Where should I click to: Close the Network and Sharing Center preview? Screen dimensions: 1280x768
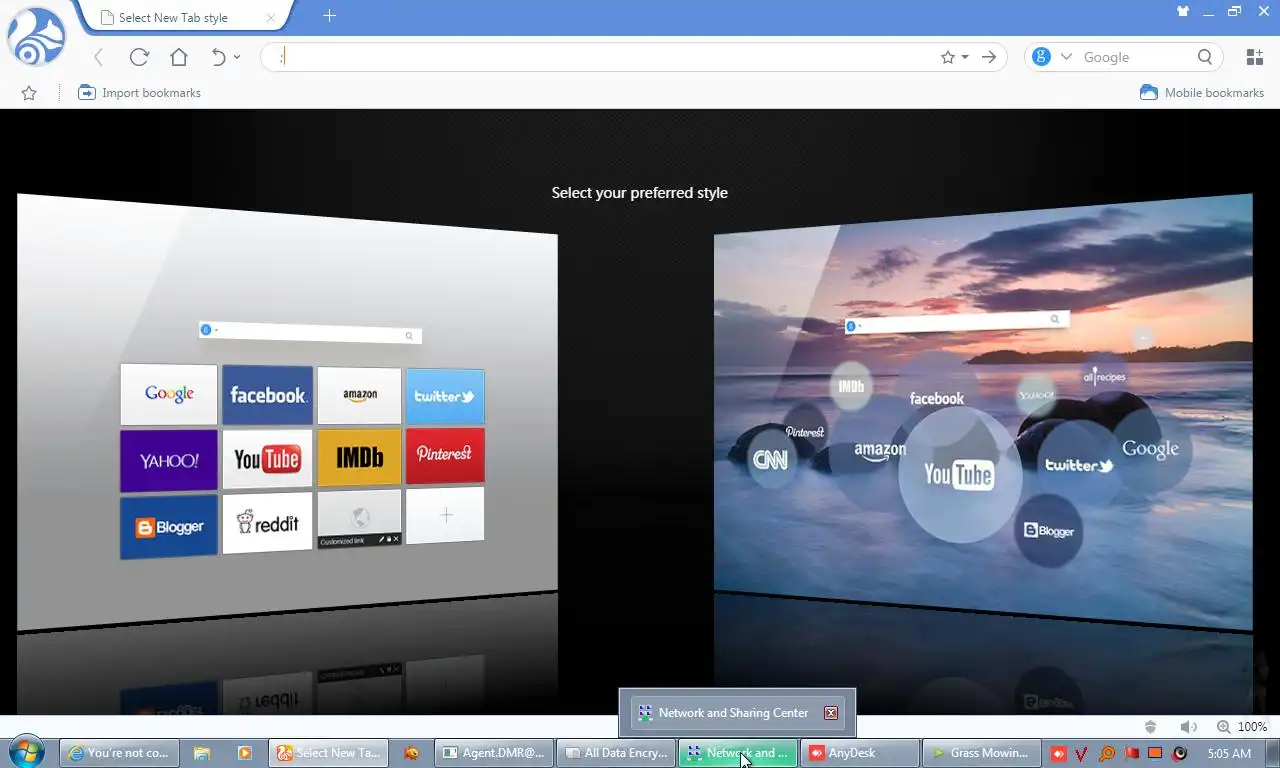tap(830, 713)
